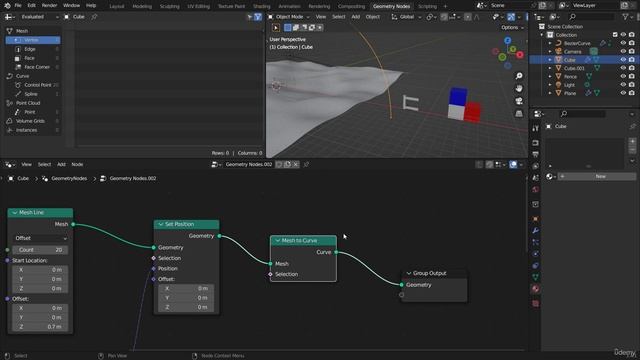
Task: Select Control Point domain under Curve
Action: [33, 85]
